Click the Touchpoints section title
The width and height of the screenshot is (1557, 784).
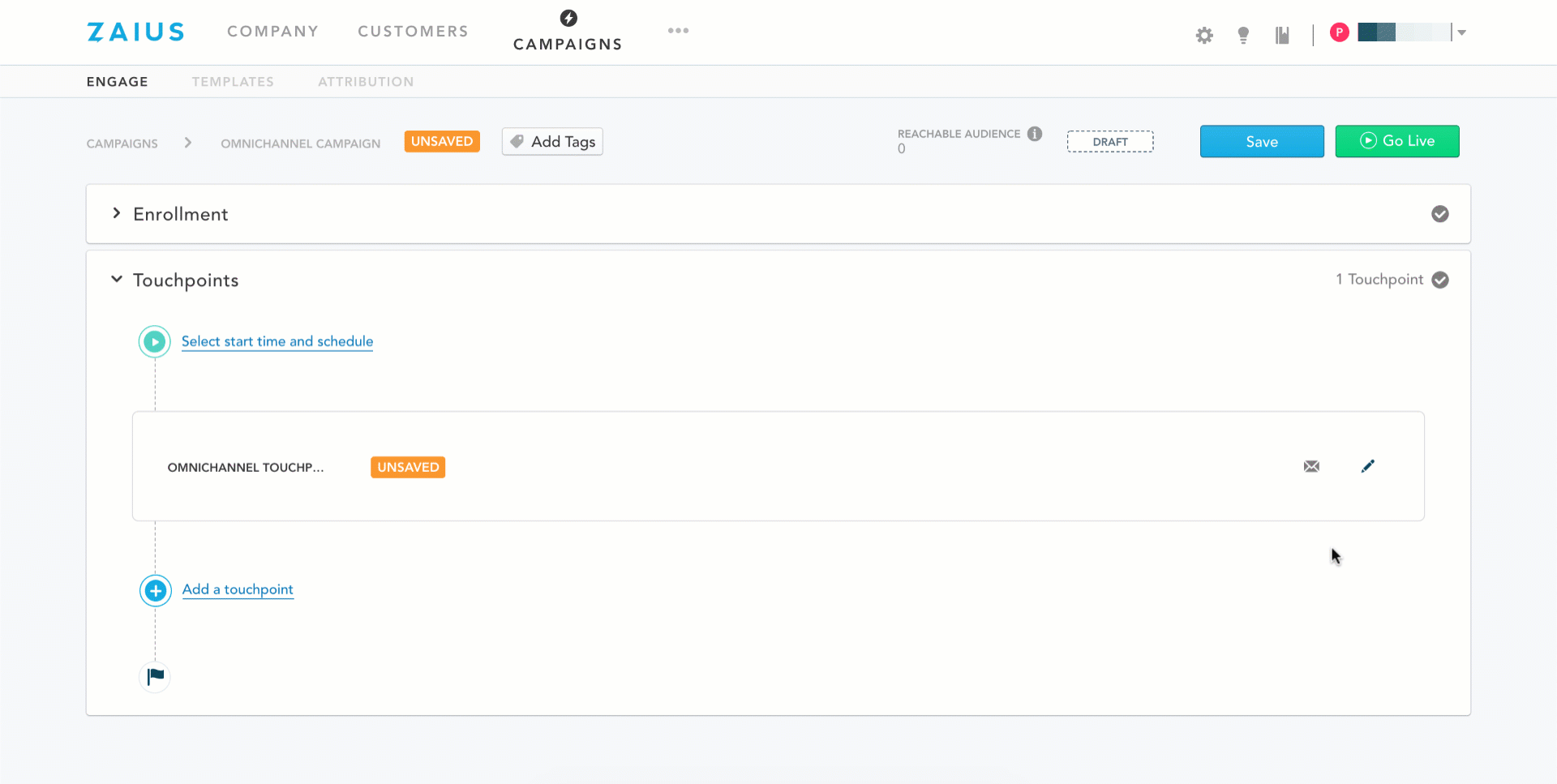point(186,281)
